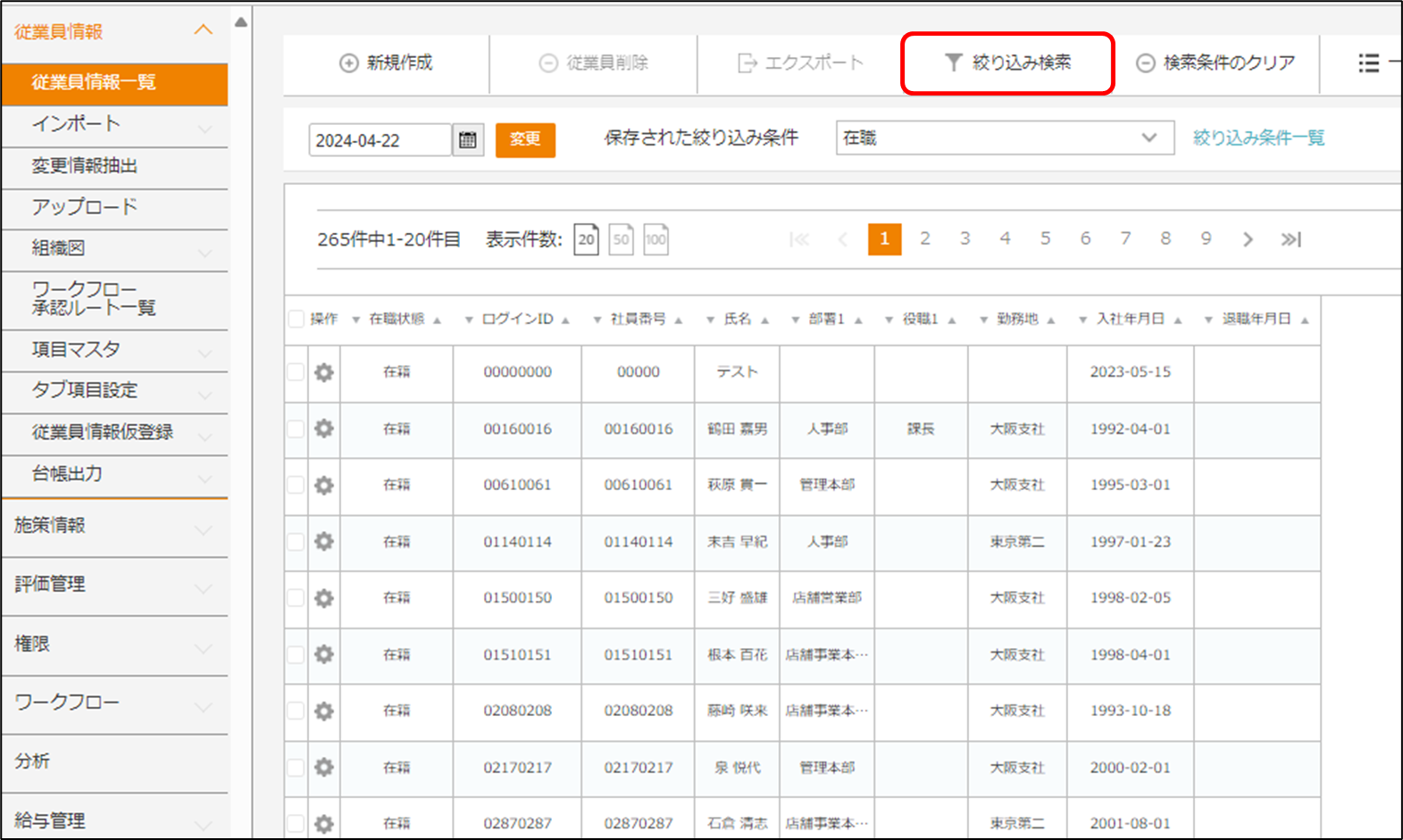Image resolution: width=1403 pixels, height=840 pixels.
Task: Check the row for テスト employee
Action: click(x=296, y=372)
